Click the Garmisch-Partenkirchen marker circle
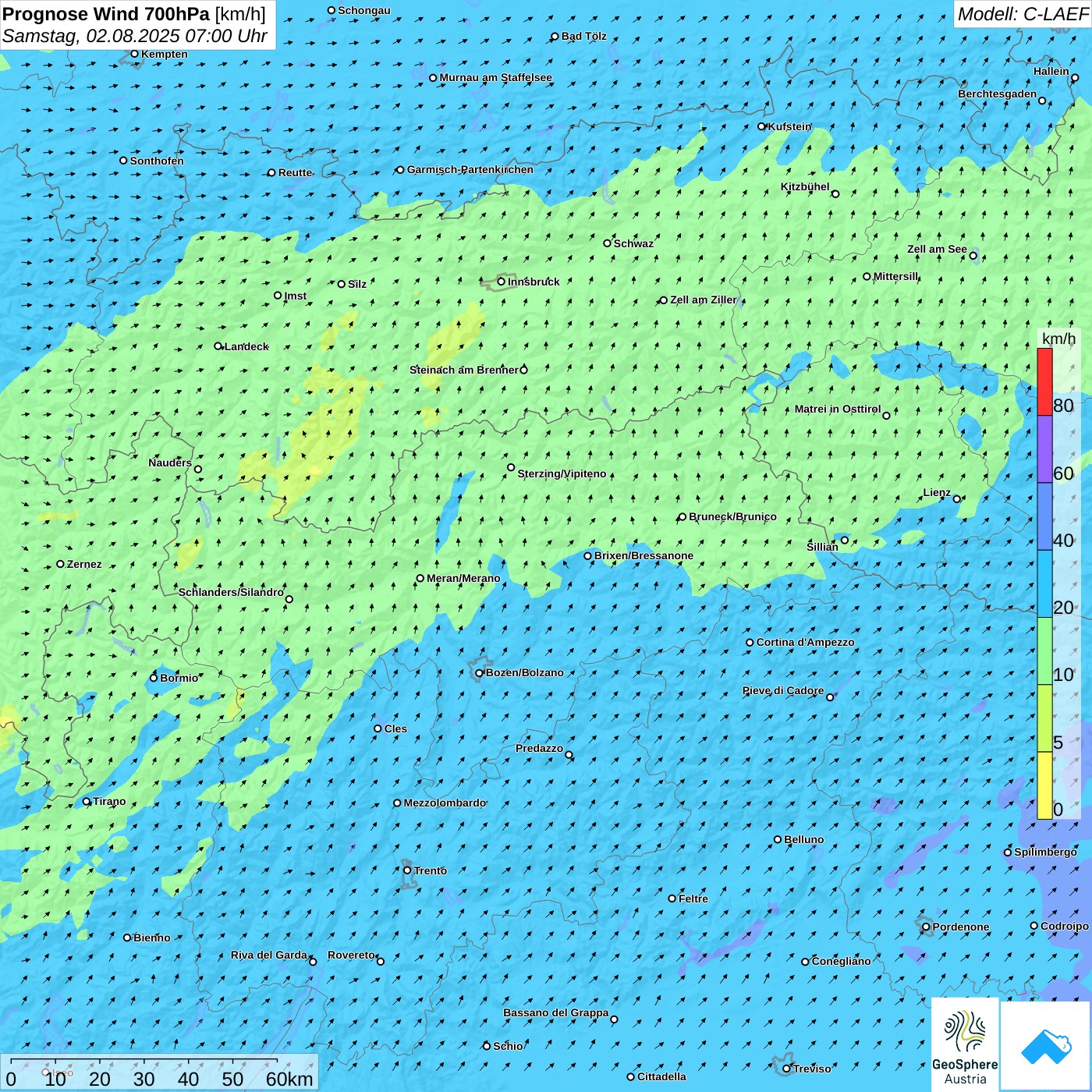Image resolution: width=1092 pixels, height=1092 pixels. tap(400, 170)
